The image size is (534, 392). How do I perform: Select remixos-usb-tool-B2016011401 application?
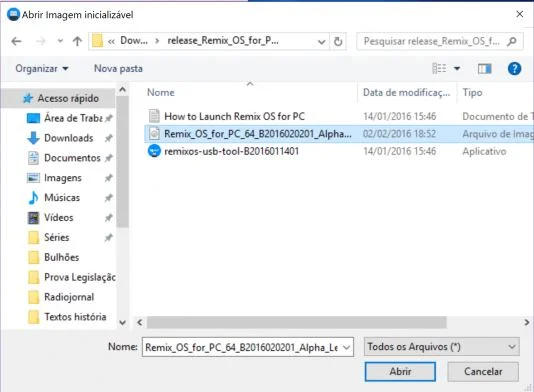(x=232, y=151)
